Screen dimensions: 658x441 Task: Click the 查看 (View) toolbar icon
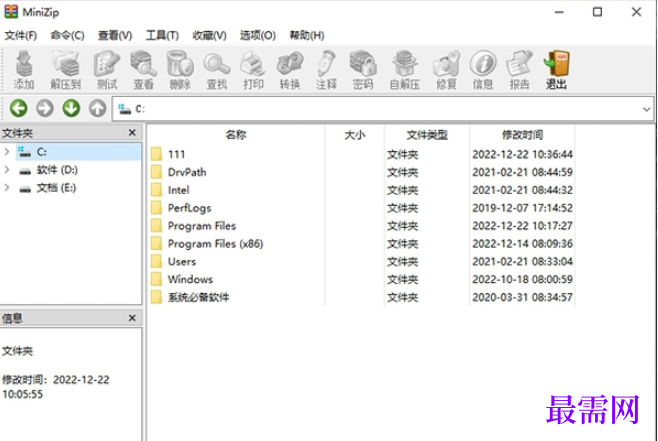143,70
